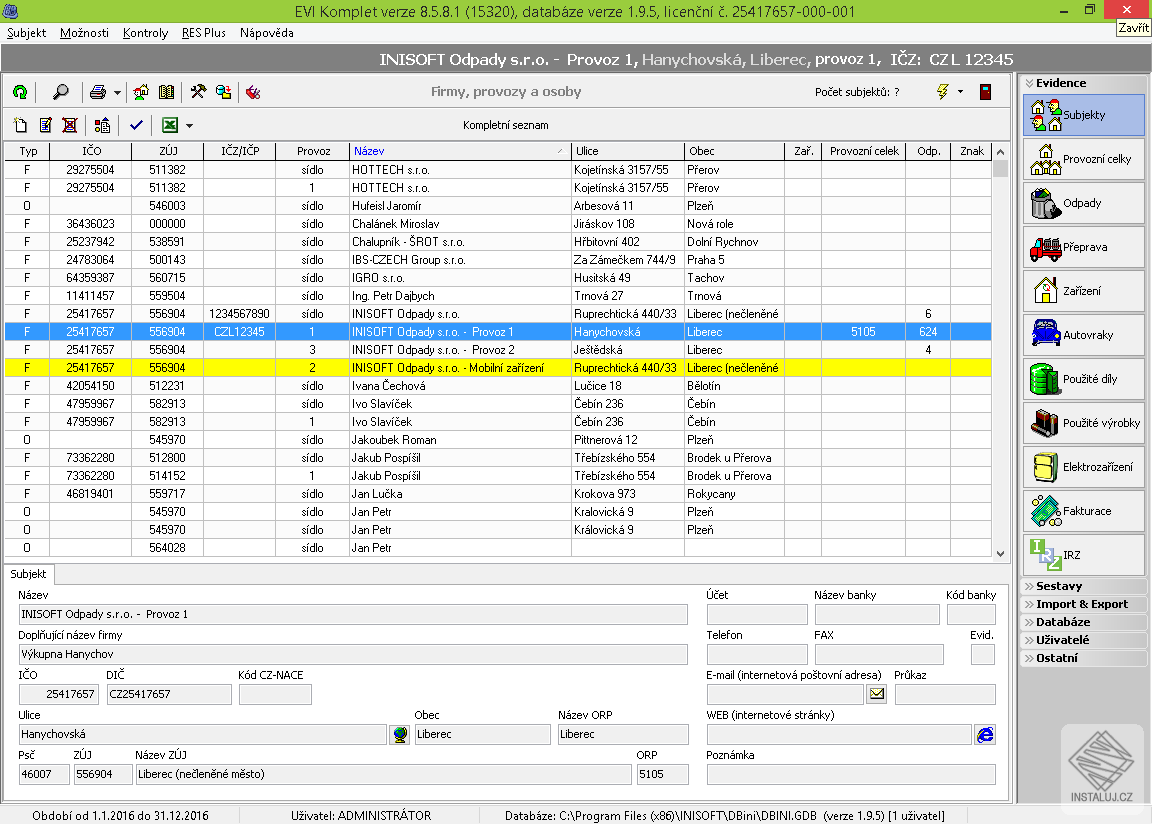Open Subjekty in the Evidence sidebar
This screenshot has height=824, width=1152.
point(1084,115)
